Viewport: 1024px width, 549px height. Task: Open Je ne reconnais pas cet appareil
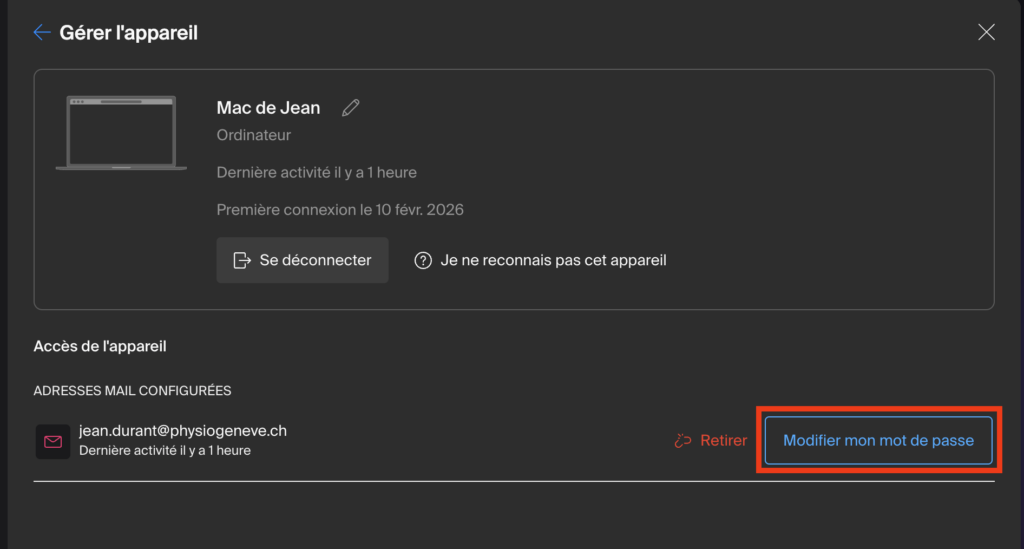[553, 260]
